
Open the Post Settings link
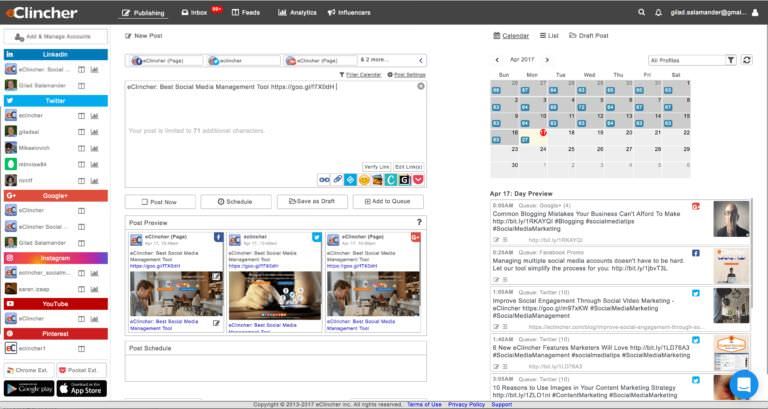point(407,75)
